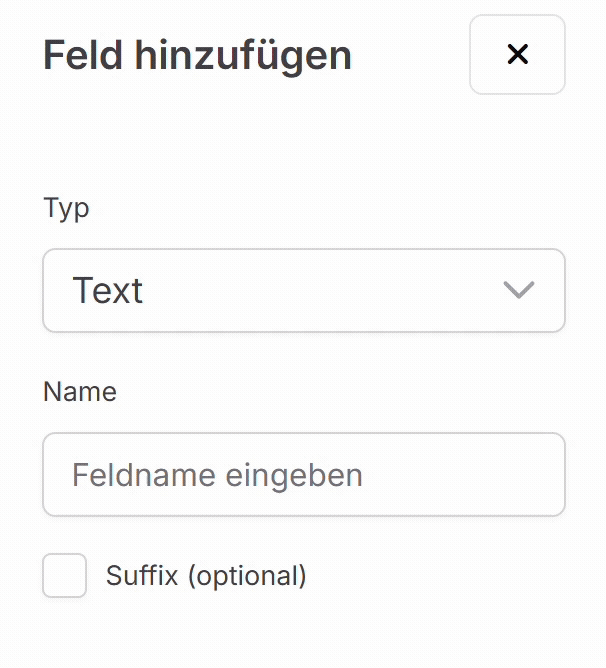Image resolution: width=606 pixels, height=668 pixels.
Task: Enable the Suffix (optional) checkbox
Action: pos(65,576)
